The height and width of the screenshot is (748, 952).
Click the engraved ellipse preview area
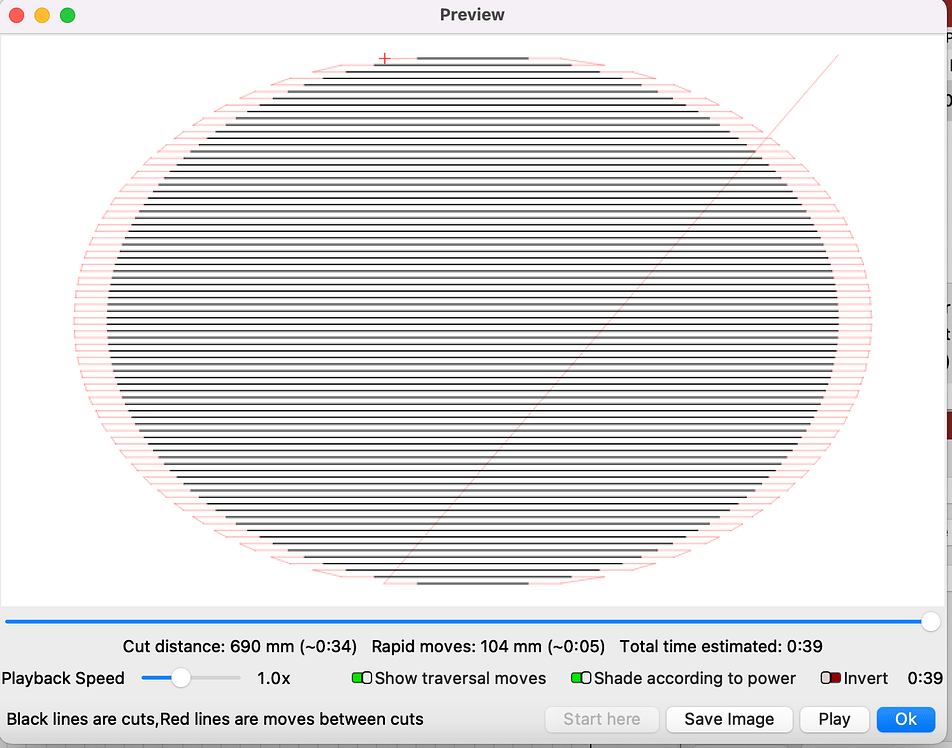click(x=472, y=321)
